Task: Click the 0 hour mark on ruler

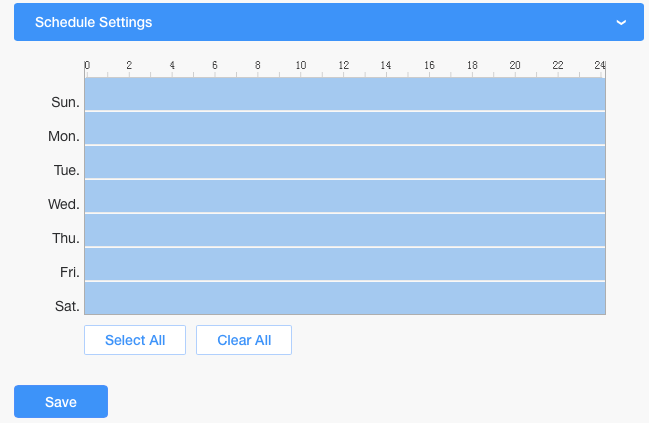Action: pyautogui.click(x=87, y=66)
